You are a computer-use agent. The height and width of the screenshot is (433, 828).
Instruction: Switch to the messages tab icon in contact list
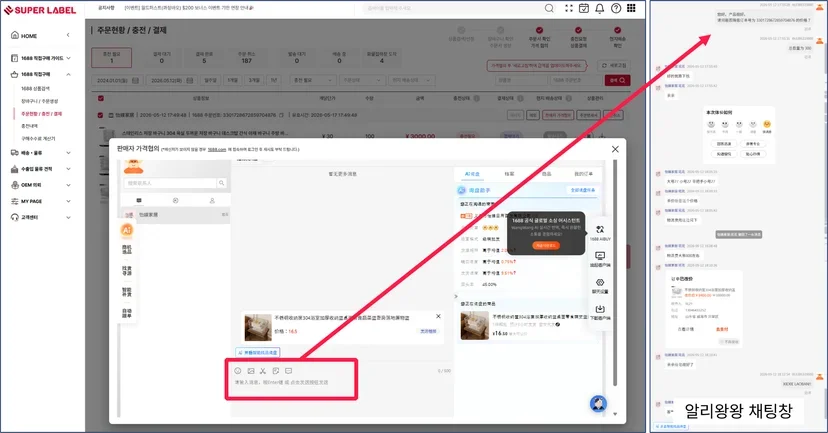point(139,201)
